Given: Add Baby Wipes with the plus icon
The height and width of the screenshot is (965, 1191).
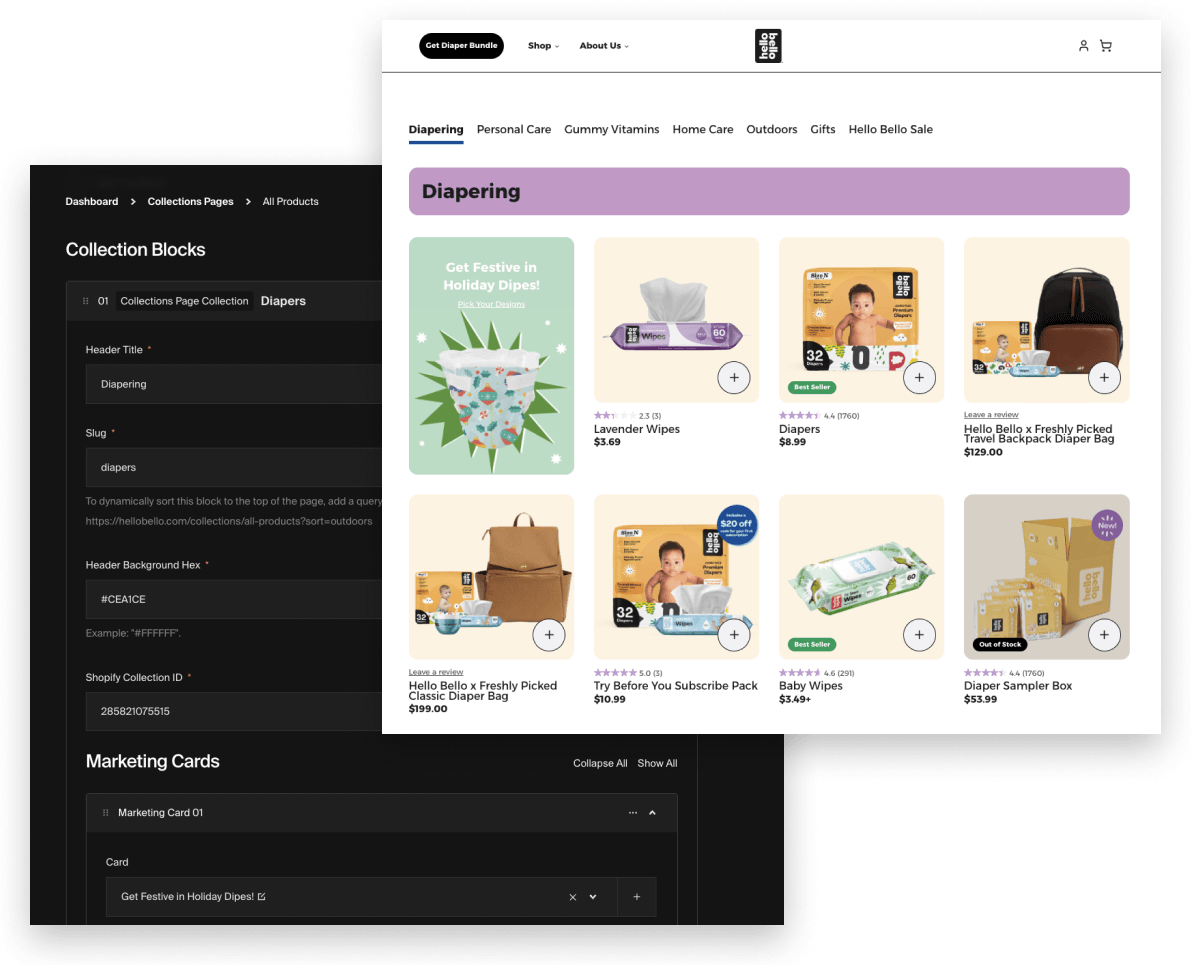Looking at the screenshot, I should pyautogui.click(x=919, y=635).
